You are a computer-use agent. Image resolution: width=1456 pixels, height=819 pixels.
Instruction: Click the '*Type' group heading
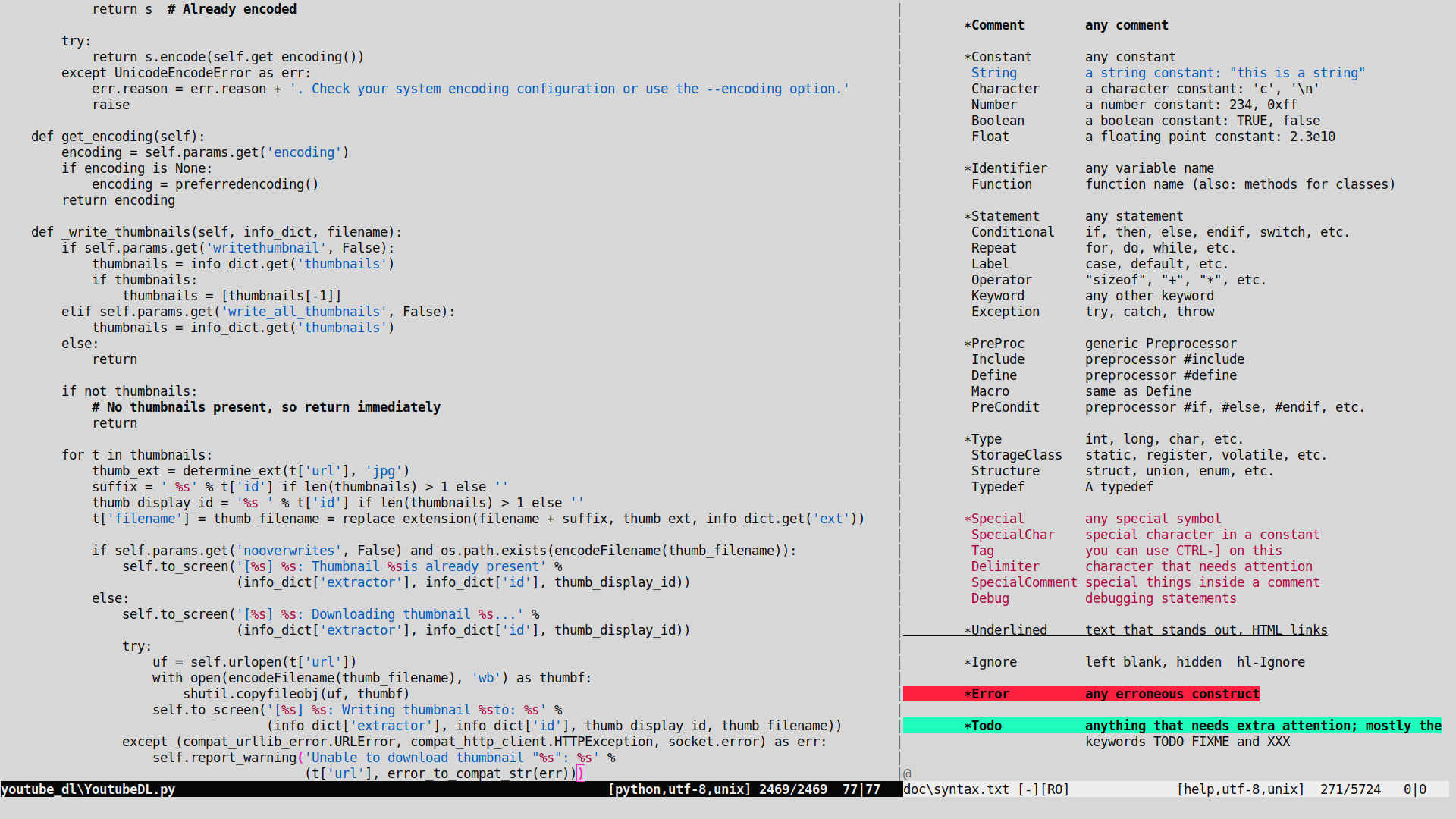983,439
